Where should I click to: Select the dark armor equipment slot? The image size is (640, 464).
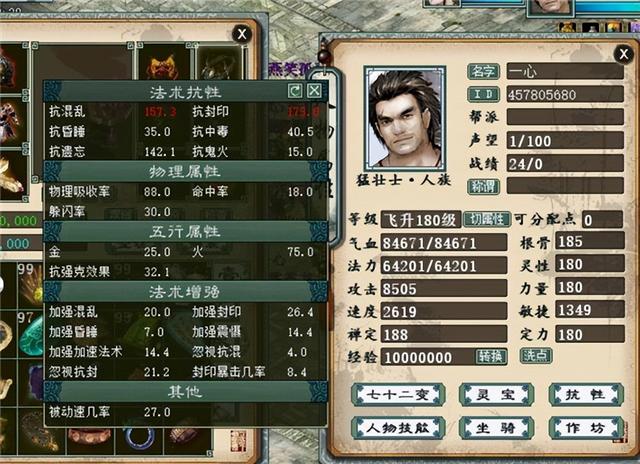[x=220, y=62]
